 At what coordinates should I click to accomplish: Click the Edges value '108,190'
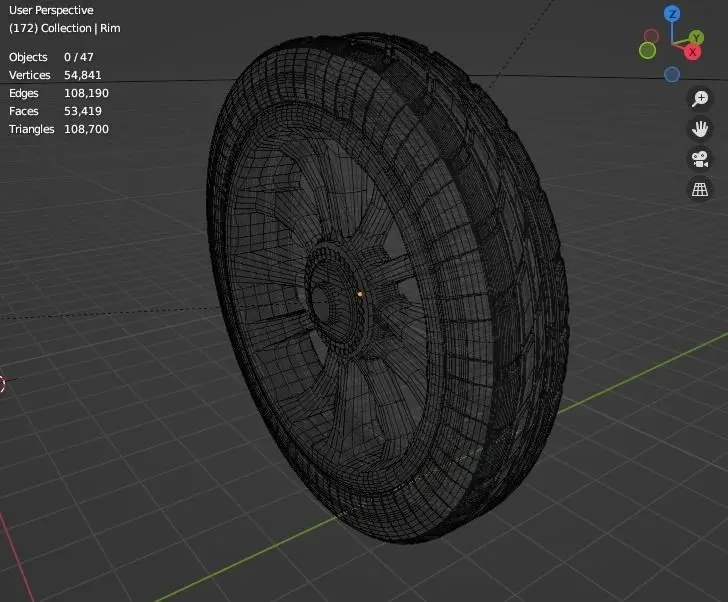(86, 93)
